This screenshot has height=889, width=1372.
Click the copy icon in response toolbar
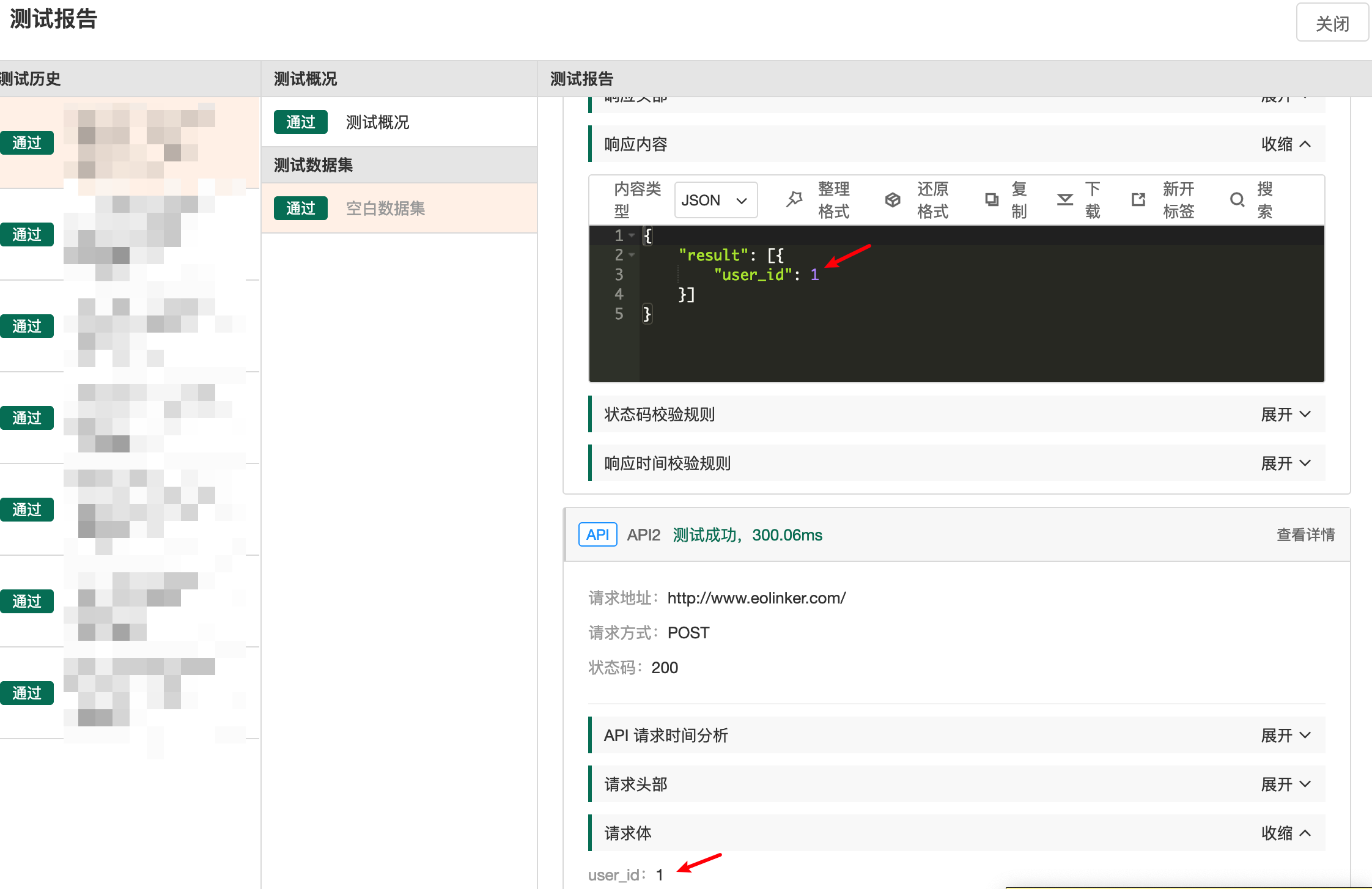(992, 199)
